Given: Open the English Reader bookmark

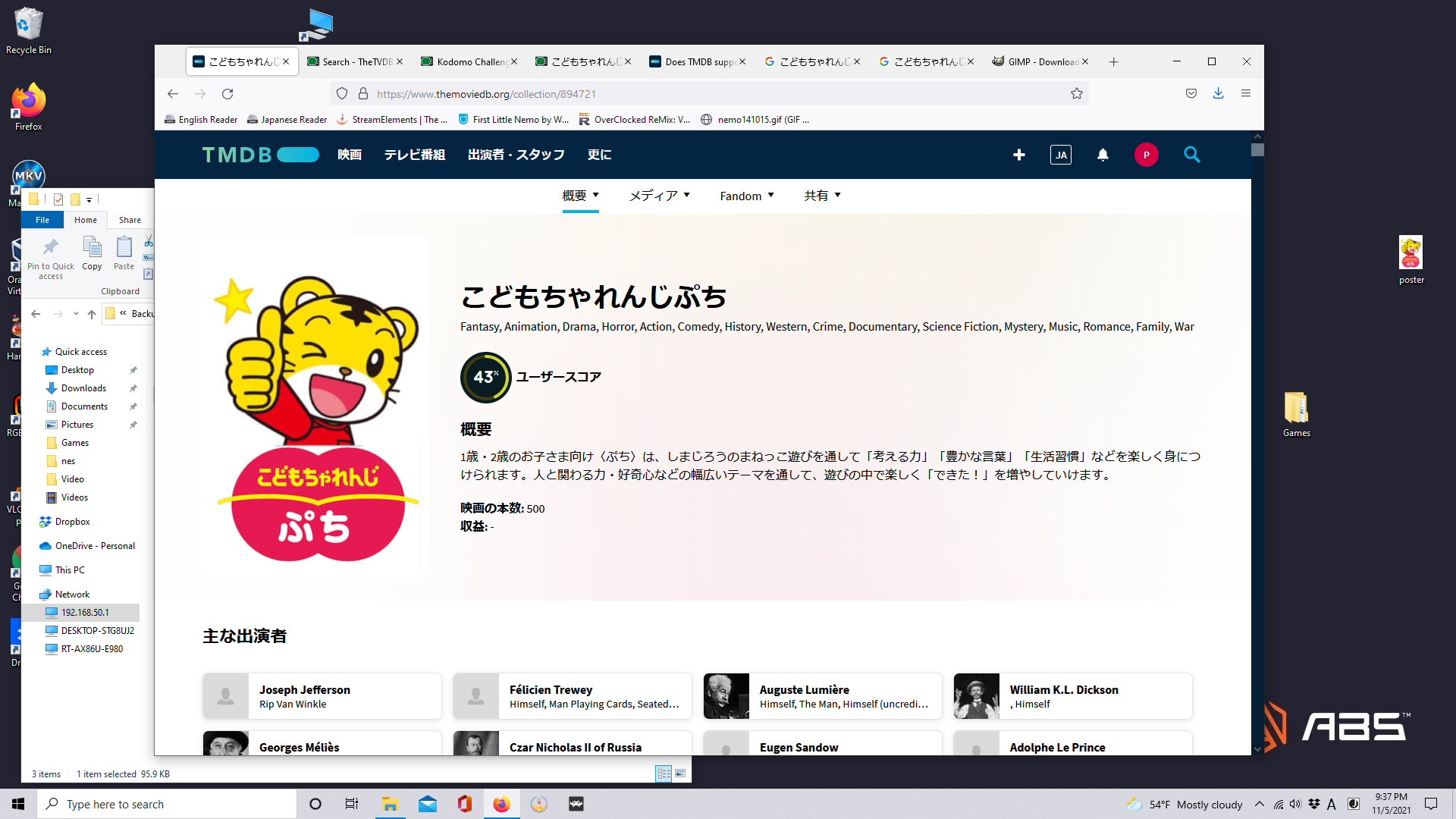Looking at the screenshot, I should coord(201,119).
